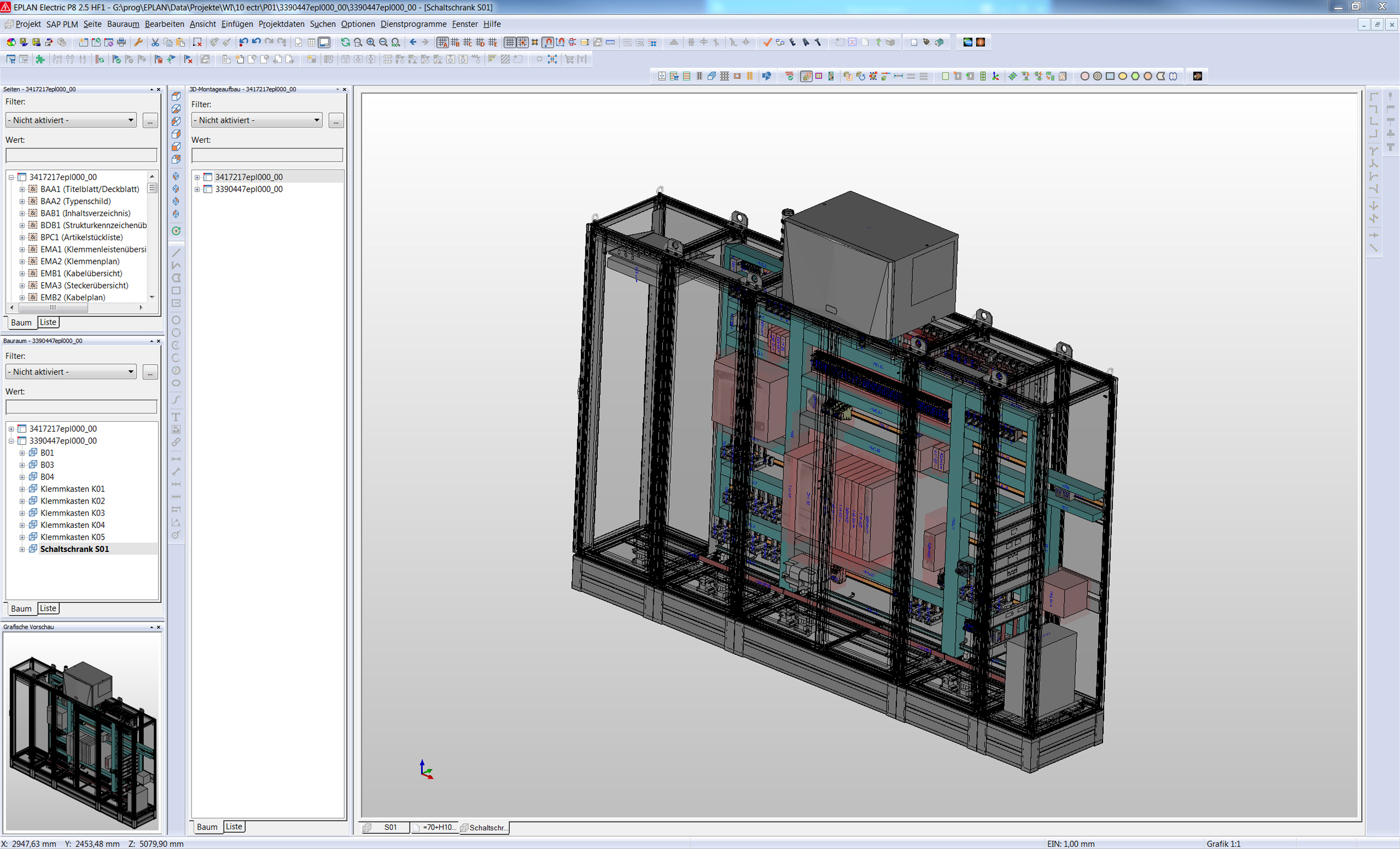Toggle the object snap magnet button
The width and height of the screenshot is (1400, 849).
(x=548, y=42)
